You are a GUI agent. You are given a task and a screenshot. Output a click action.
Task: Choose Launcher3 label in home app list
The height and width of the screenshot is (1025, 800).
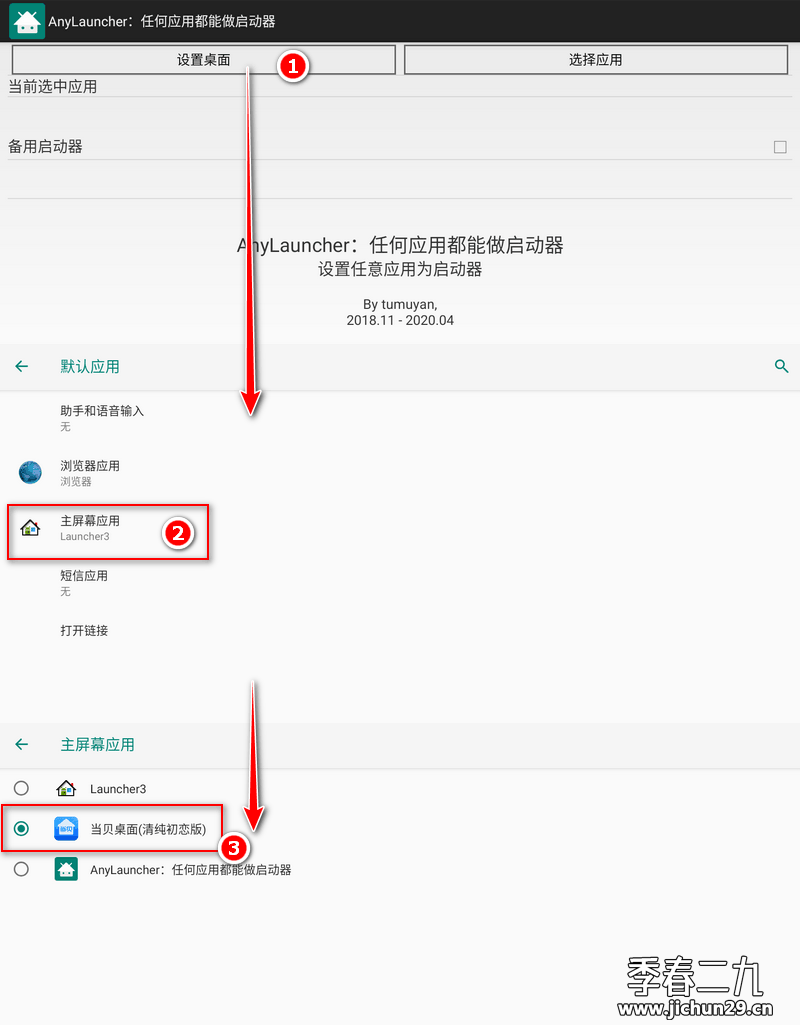coord(118,789)
